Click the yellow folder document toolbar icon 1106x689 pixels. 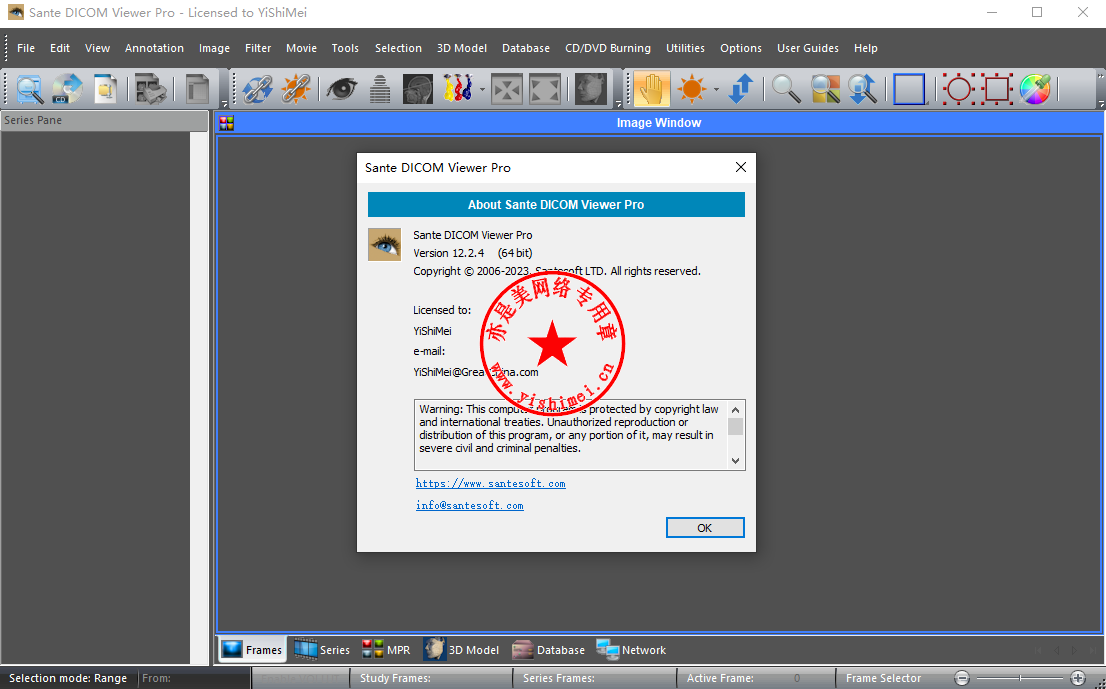coord(106,89)
